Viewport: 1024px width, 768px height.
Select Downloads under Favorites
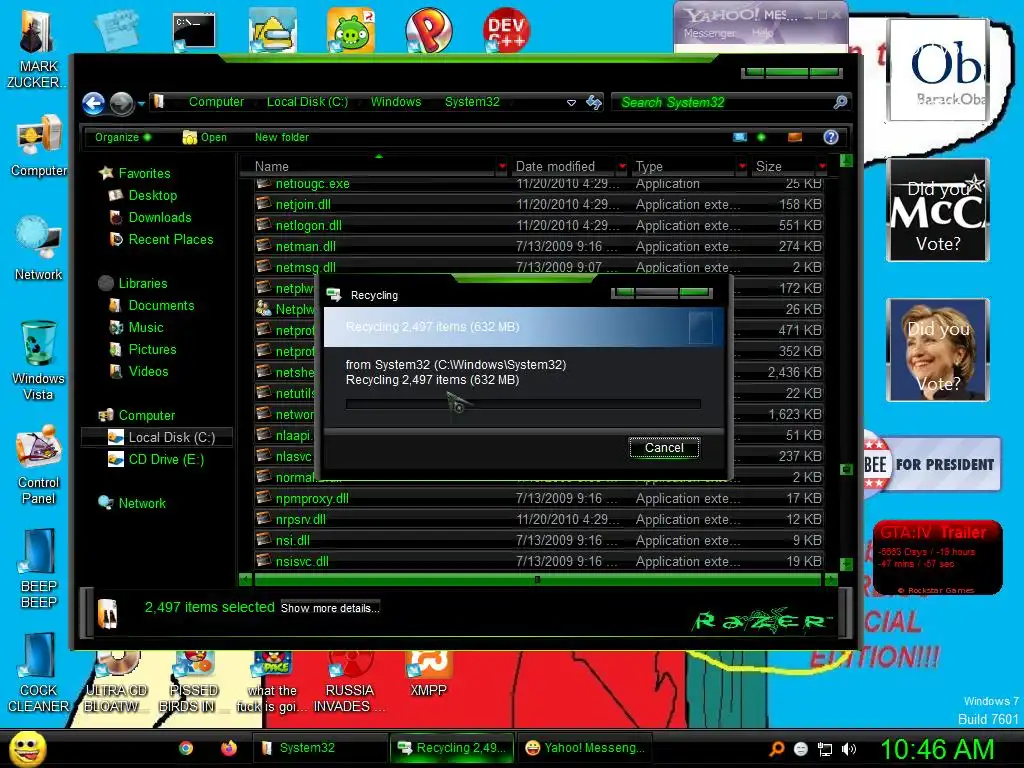(159, 217)
